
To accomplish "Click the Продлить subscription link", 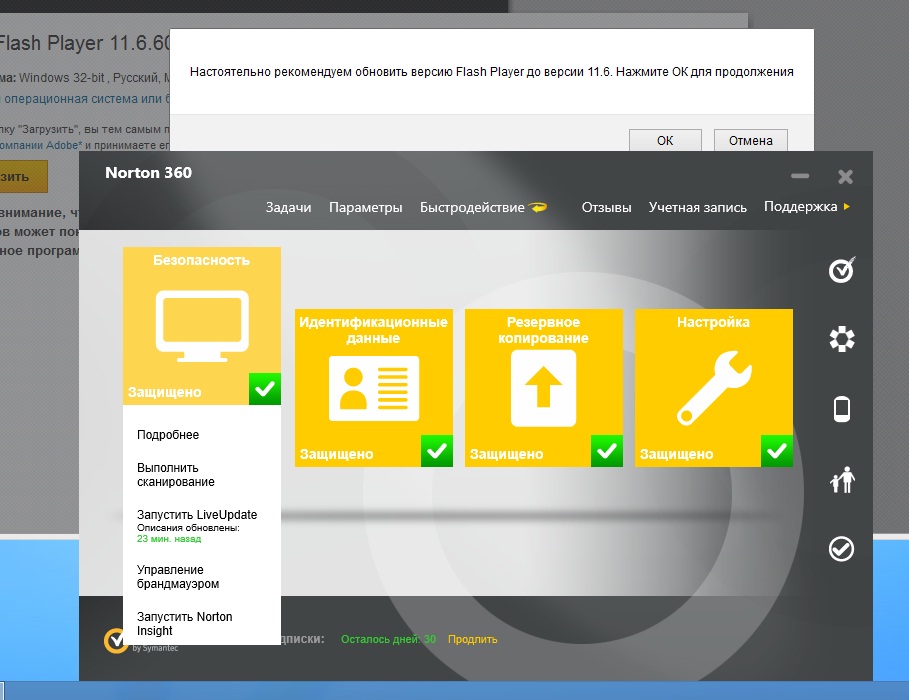I will coord(472,639).
